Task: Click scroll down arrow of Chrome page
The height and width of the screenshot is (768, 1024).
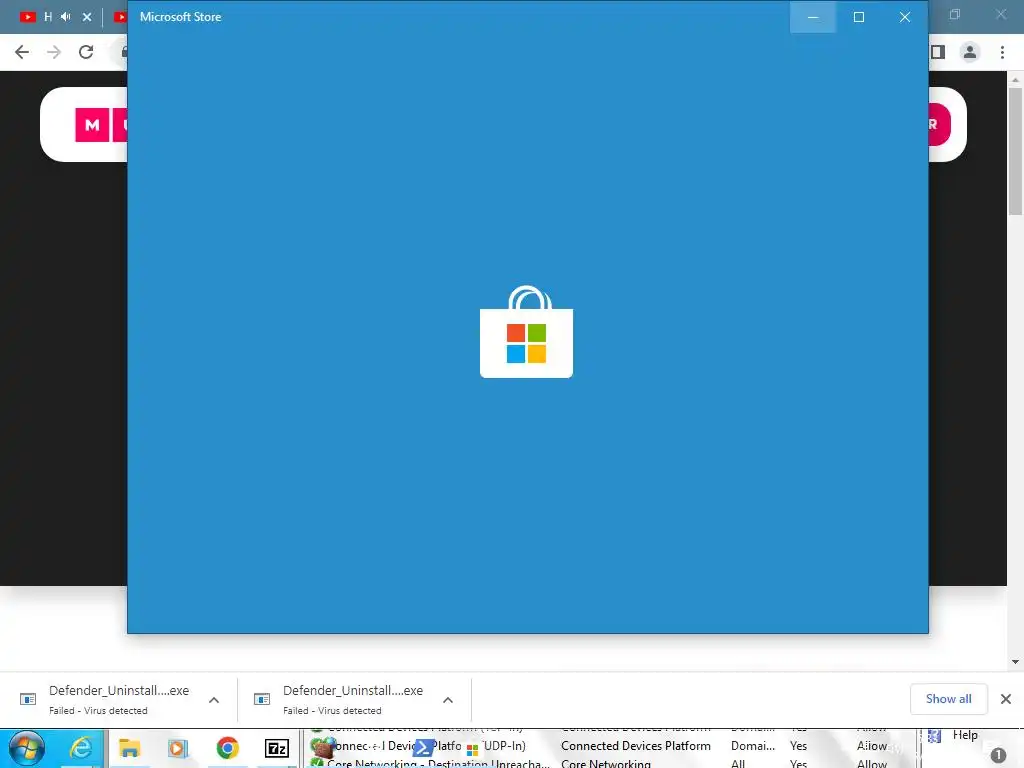Action: [1015, 662]
